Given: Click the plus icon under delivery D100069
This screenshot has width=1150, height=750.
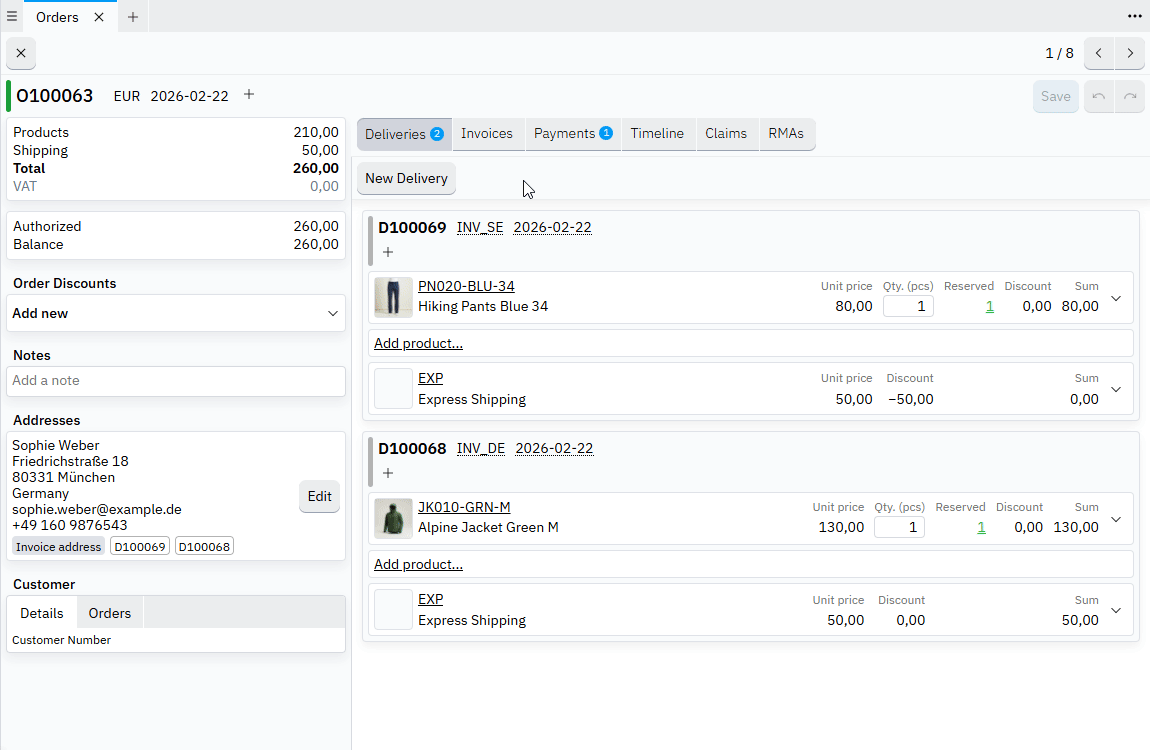Looking at the screenshot, I should 388,252.
